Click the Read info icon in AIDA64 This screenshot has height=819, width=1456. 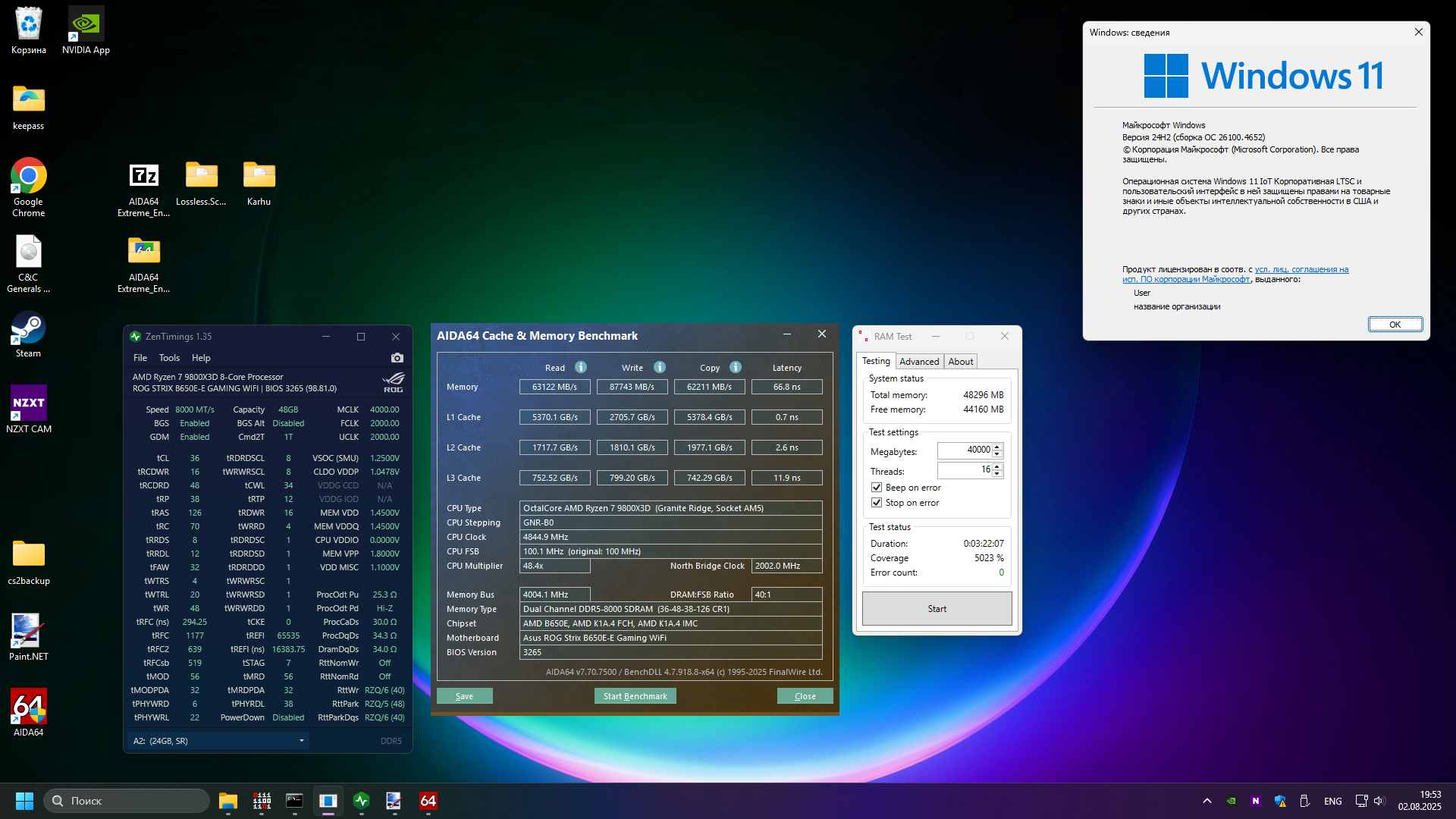click(x=581, y=367)
